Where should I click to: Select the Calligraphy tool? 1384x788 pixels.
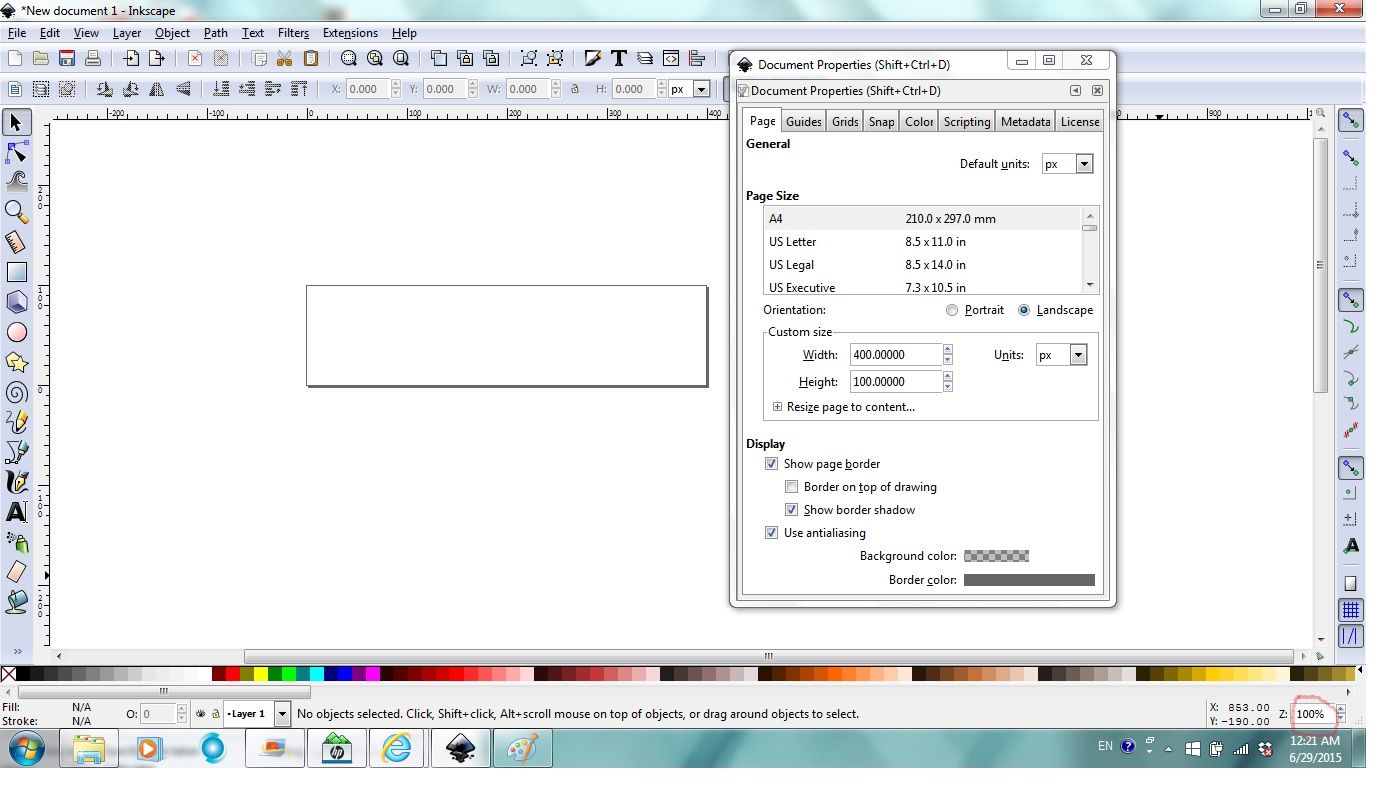(x=17, y=482)
